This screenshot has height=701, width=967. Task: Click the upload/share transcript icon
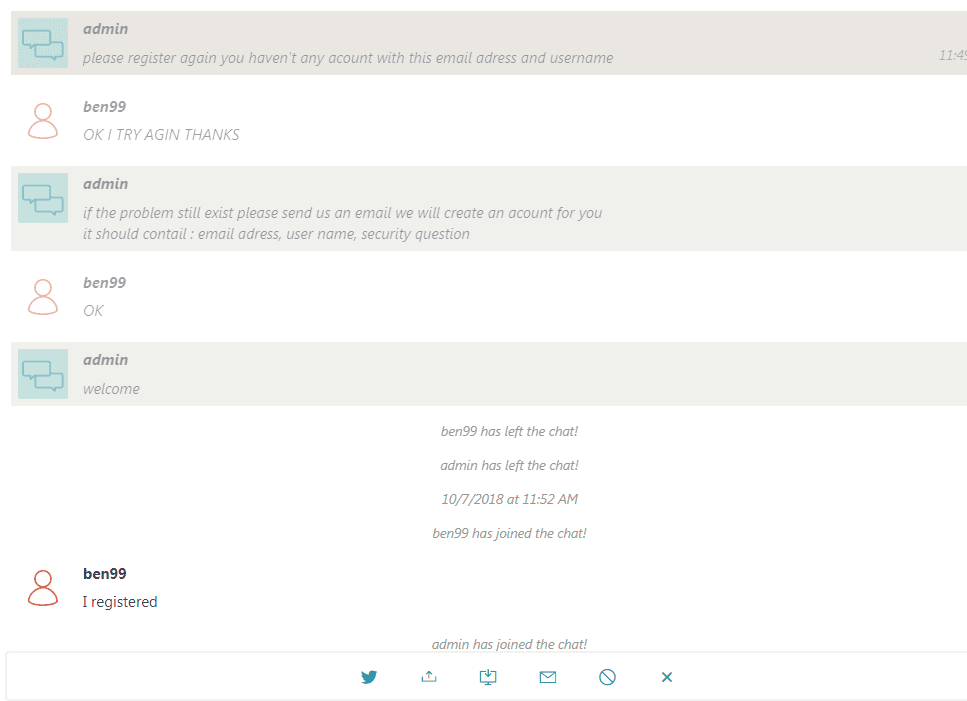[429, 677]
